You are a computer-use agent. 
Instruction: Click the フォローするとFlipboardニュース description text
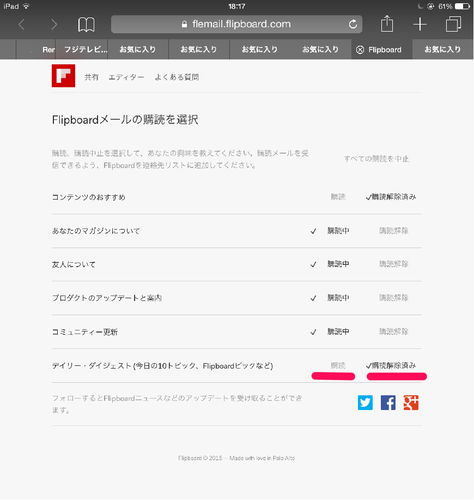[x=177, y=404]
